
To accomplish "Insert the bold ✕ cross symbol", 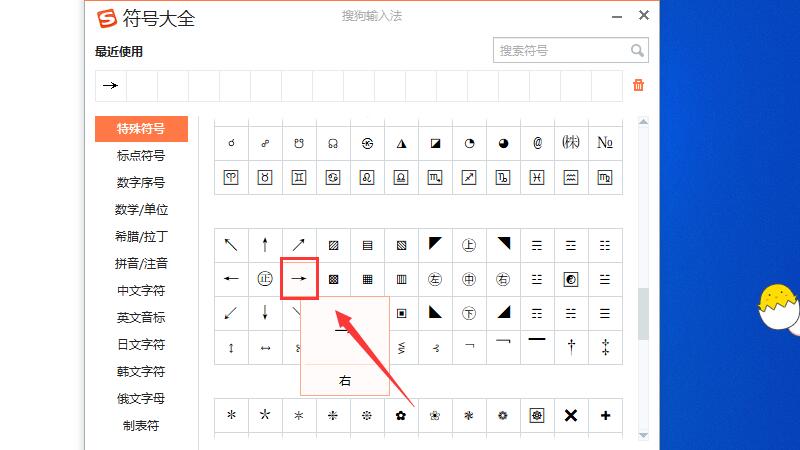I will tap(571, 415).
